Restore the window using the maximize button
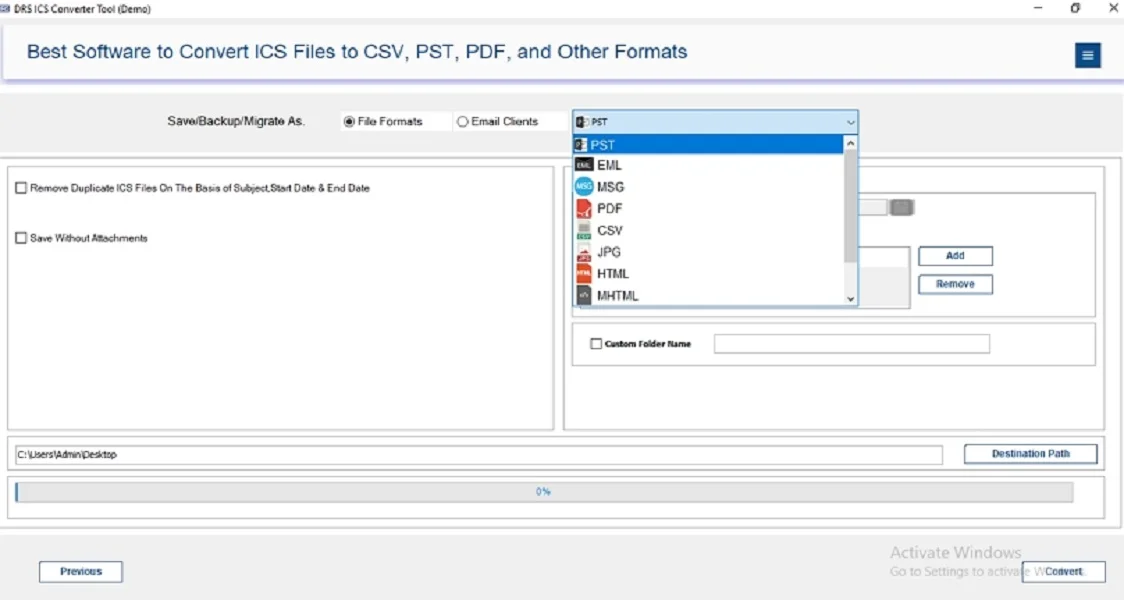This screenshot has height=600, width=1124. click(1075, 9)
